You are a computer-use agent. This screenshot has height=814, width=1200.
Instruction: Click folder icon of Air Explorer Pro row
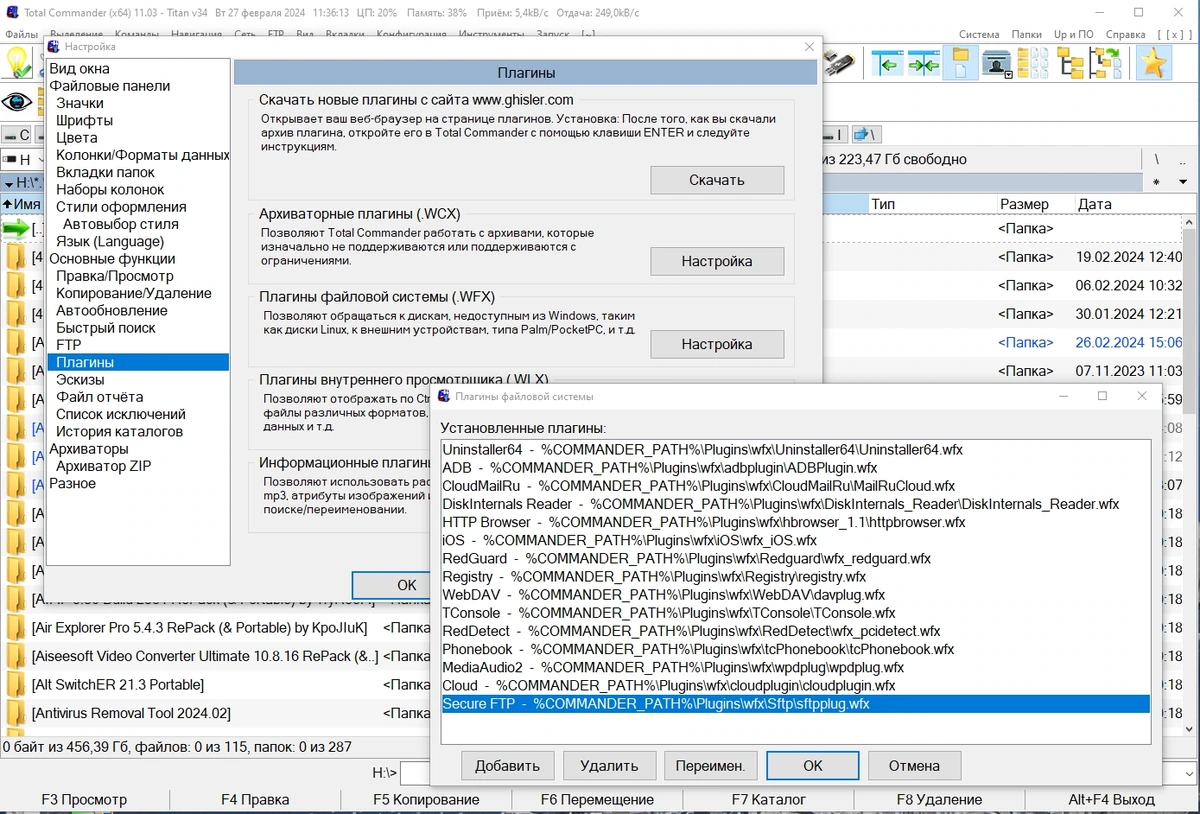click(x=16, y=628)
